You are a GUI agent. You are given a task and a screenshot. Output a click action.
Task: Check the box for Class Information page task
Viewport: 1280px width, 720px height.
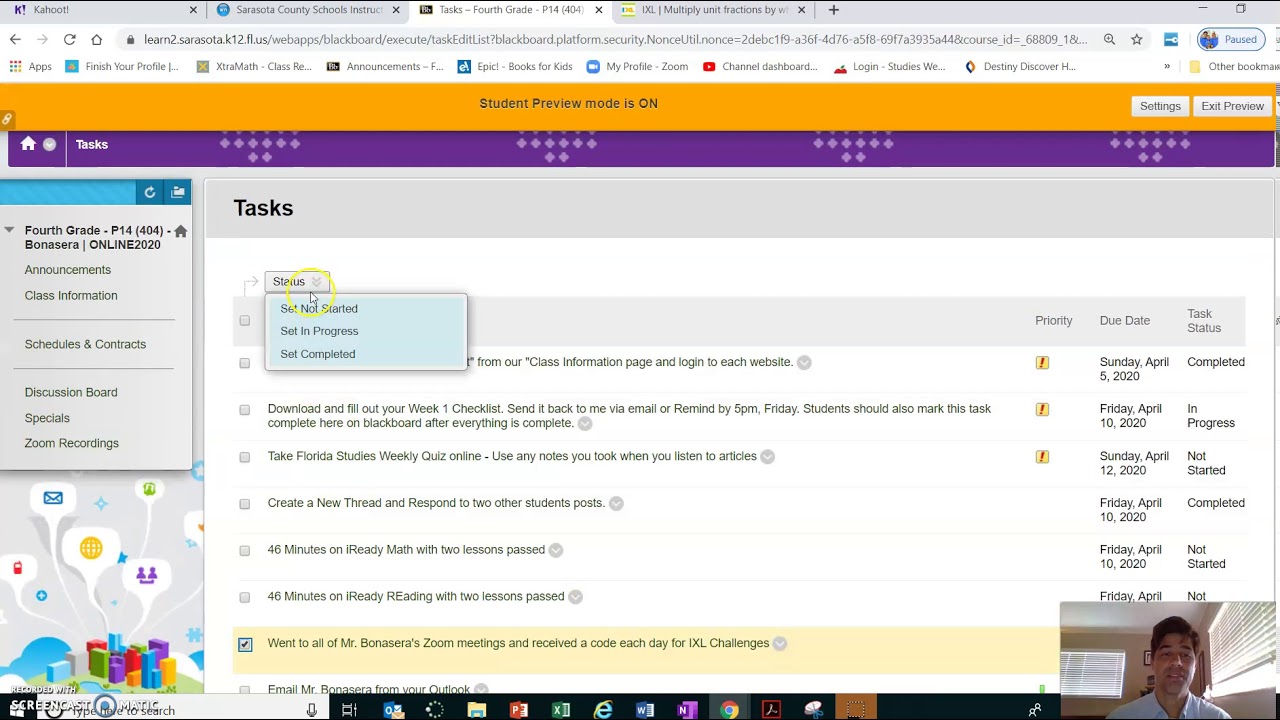click(245, 363)
